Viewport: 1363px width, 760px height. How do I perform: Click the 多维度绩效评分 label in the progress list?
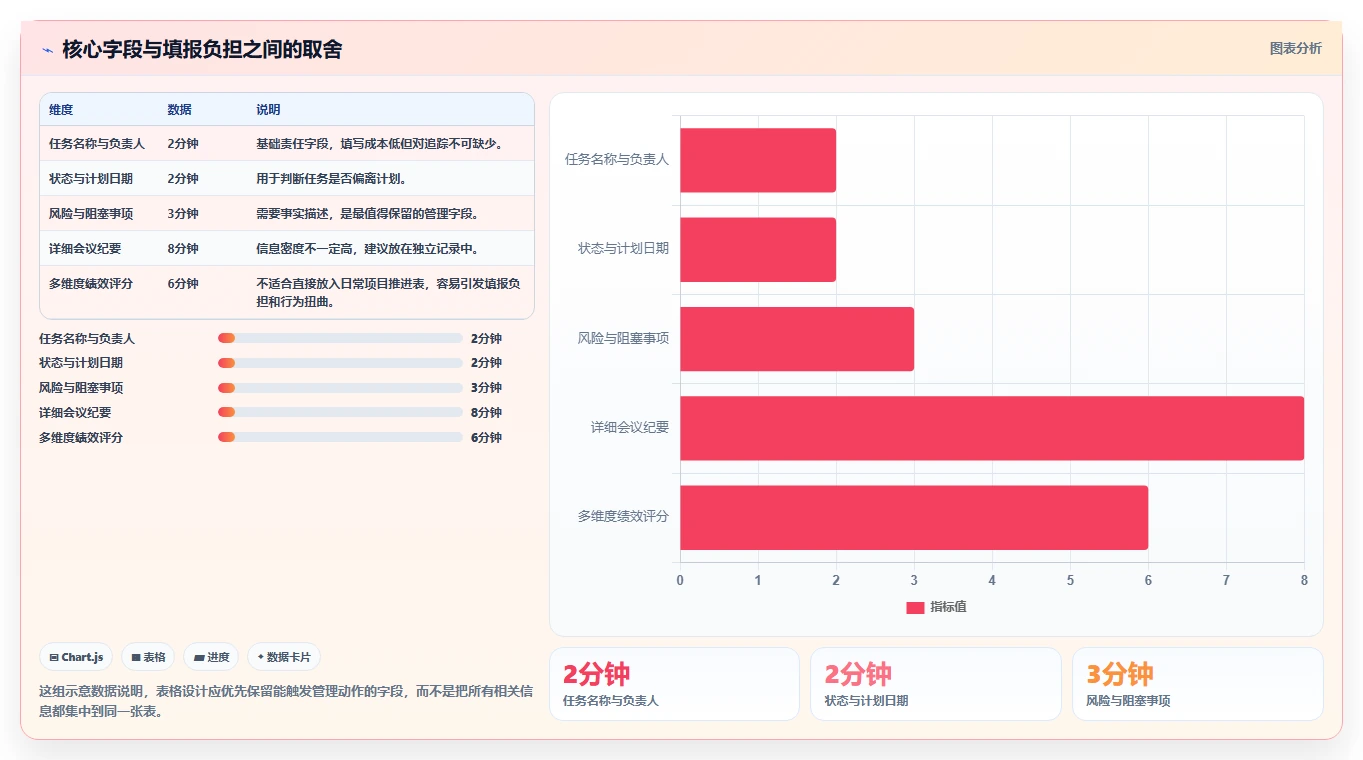[81, 438]
